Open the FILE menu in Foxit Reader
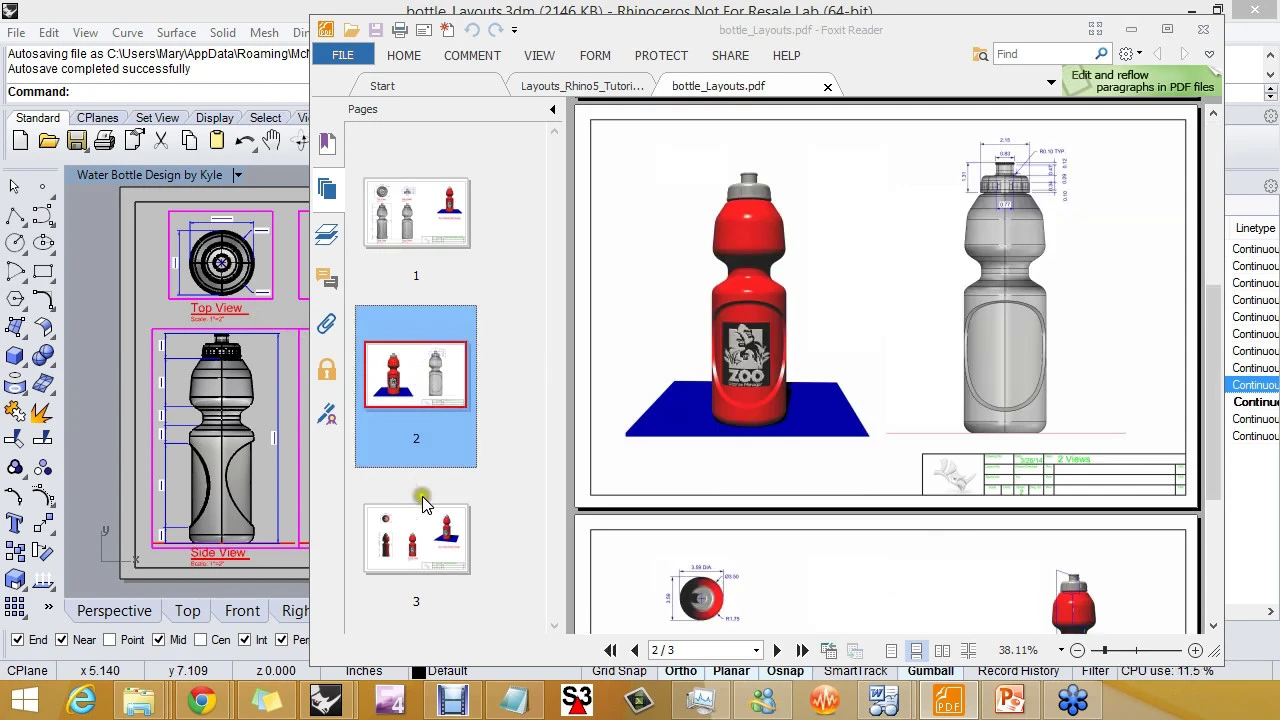This screenshot has height=720, width=1280. click(x=342, y=55)
